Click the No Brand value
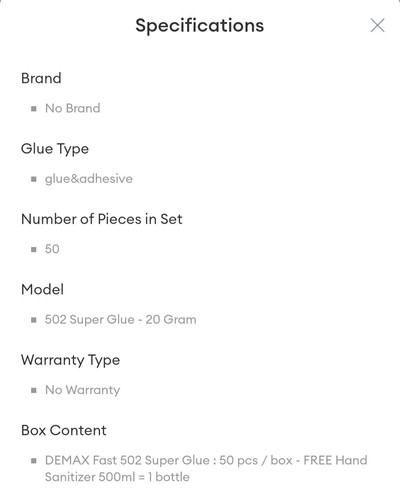Image resolution: width=400 pixels, height=500 pixels. pos(72,108)
